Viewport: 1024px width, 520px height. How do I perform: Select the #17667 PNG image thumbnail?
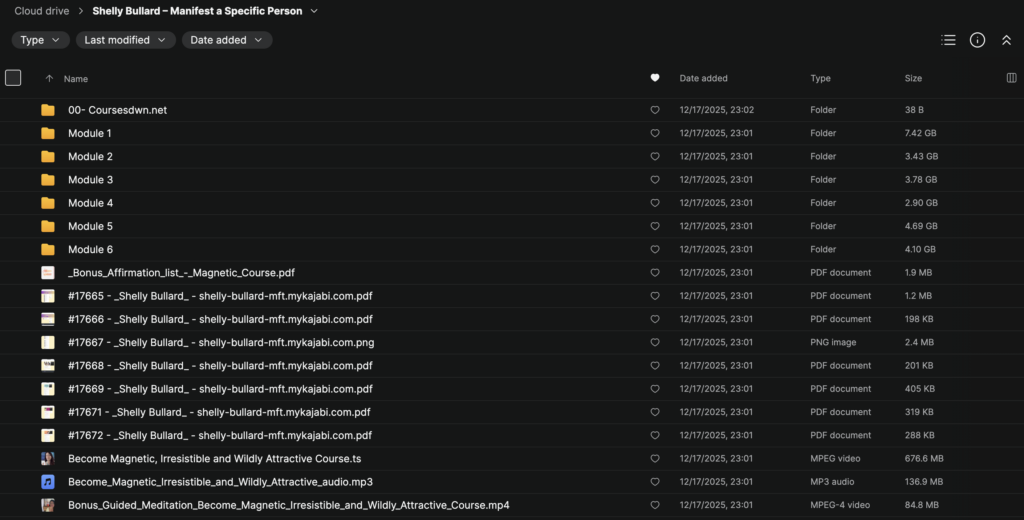(48, 343)
